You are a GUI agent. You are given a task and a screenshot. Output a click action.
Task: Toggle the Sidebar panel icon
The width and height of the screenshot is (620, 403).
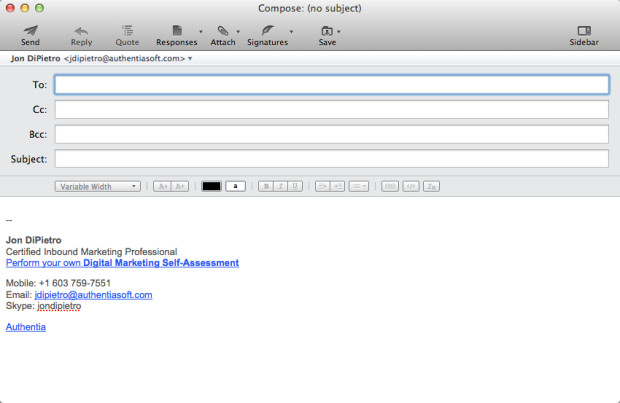pos(584,30)
